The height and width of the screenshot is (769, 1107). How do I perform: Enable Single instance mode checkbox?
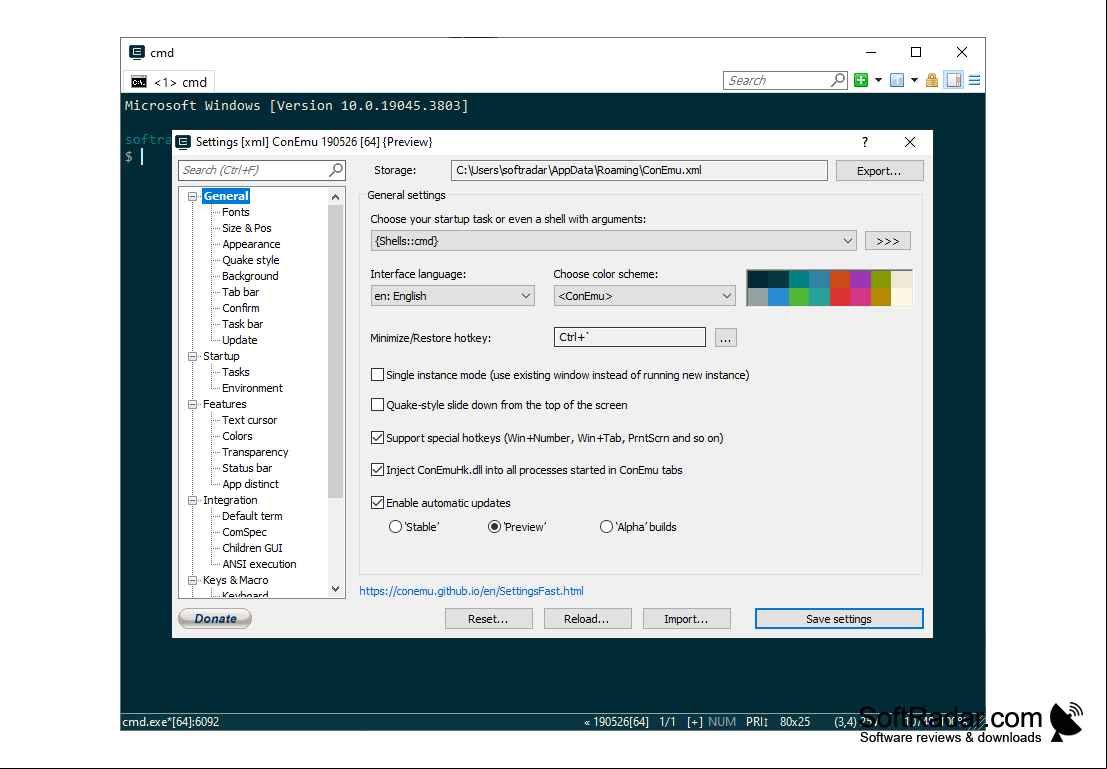click(x=378, y=375)
